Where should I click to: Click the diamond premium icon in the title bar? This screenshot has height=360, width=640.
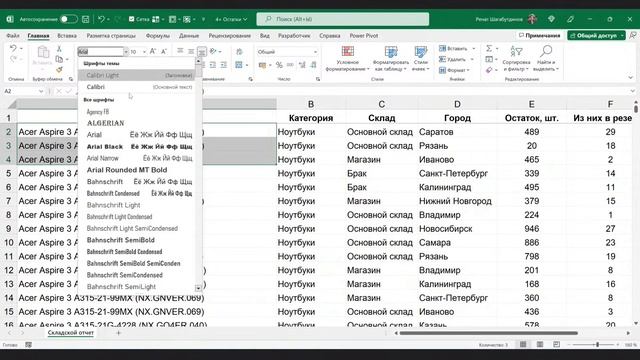tap(551, 19)
